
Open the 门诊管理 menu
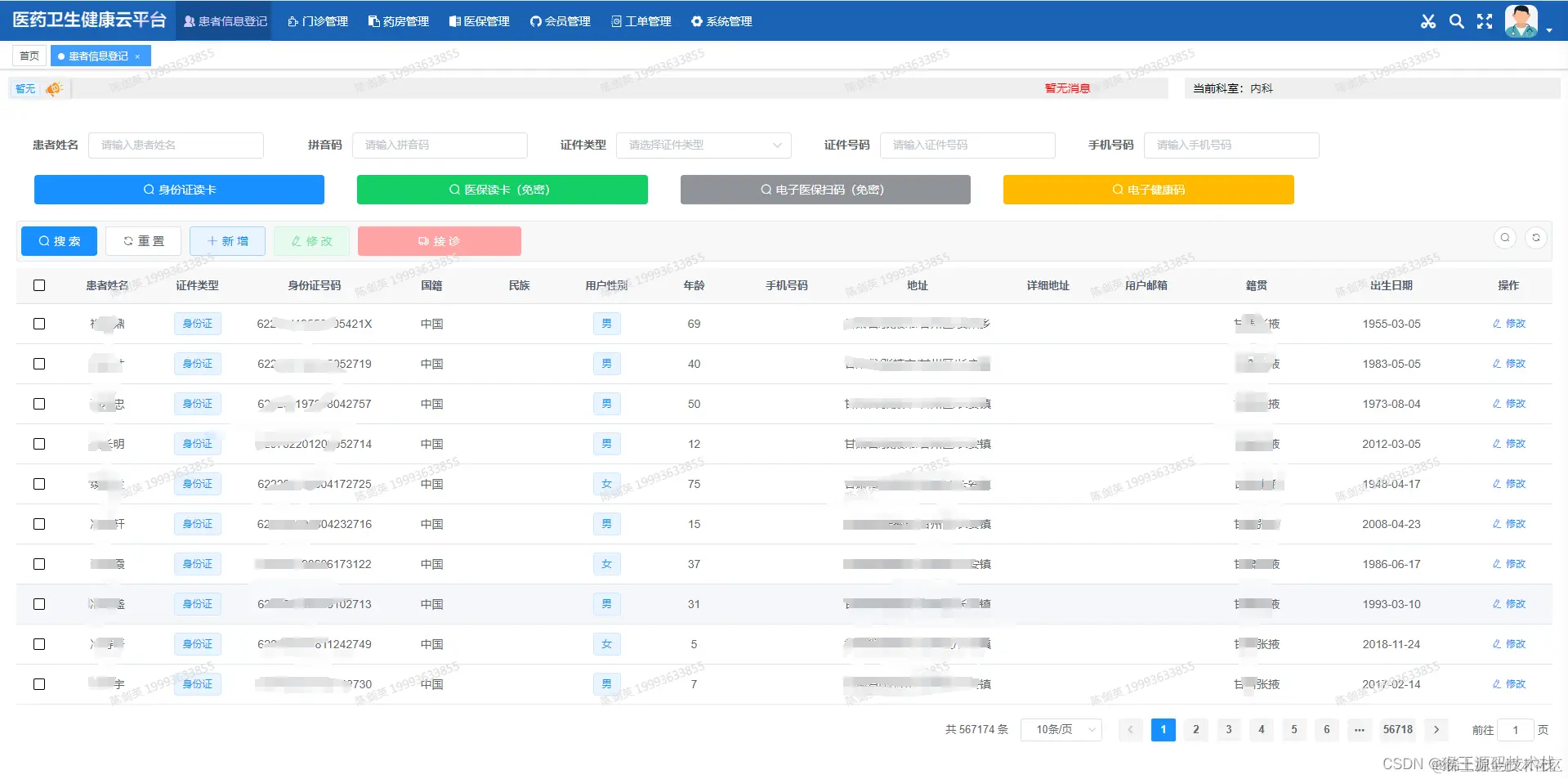tap(318, 21)
